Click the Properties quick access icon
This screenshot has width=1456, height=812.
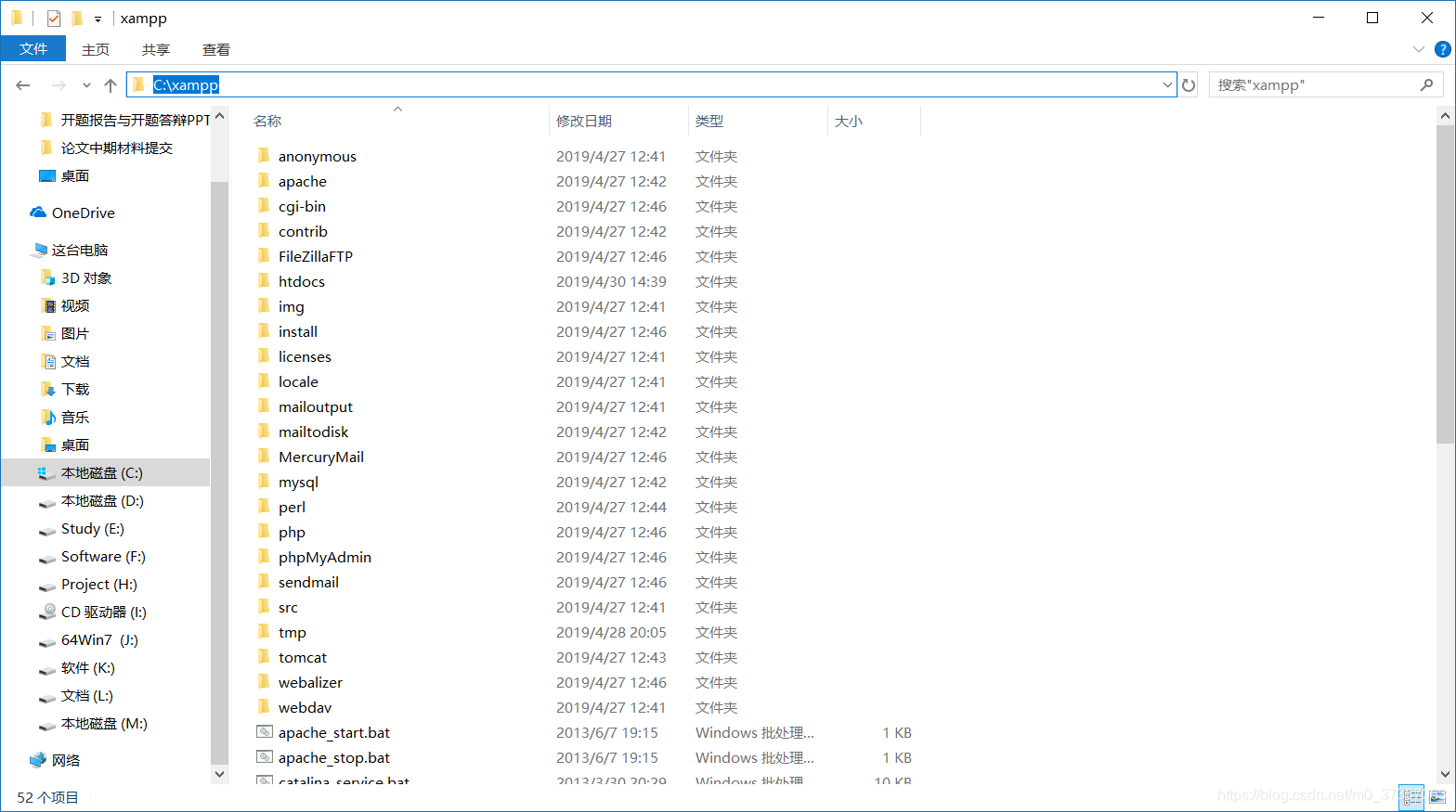pyautogui.click(x=54, y=19)
